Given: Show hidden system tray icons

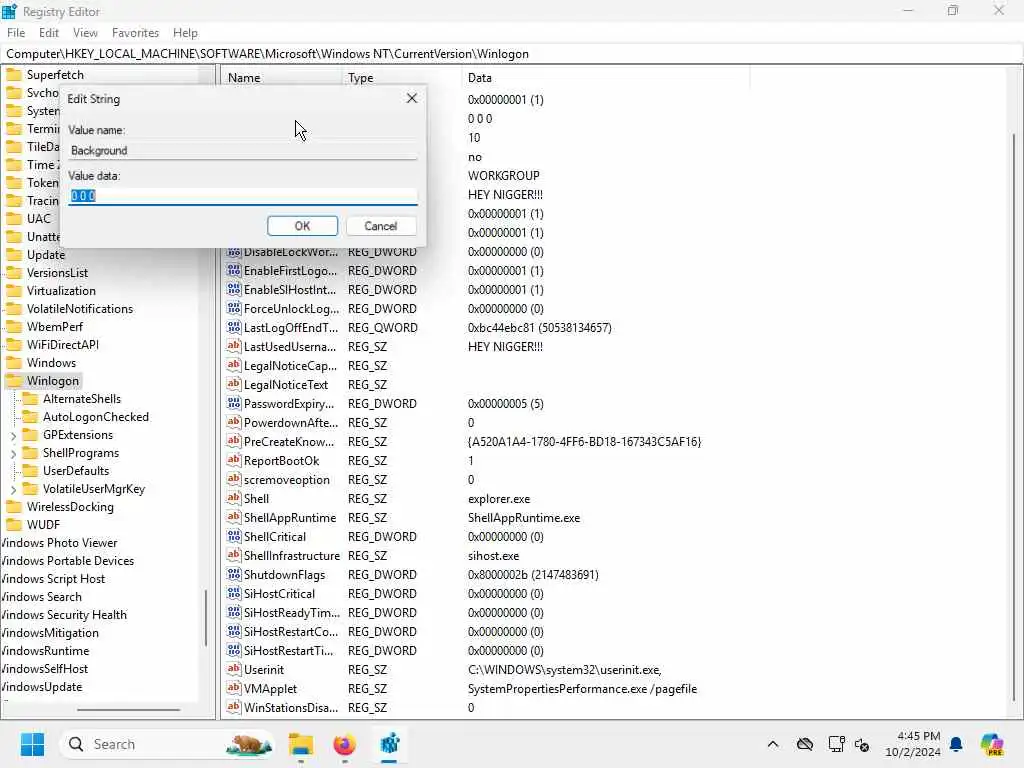Looking at the screenshot, I should (x=773, y=744).
